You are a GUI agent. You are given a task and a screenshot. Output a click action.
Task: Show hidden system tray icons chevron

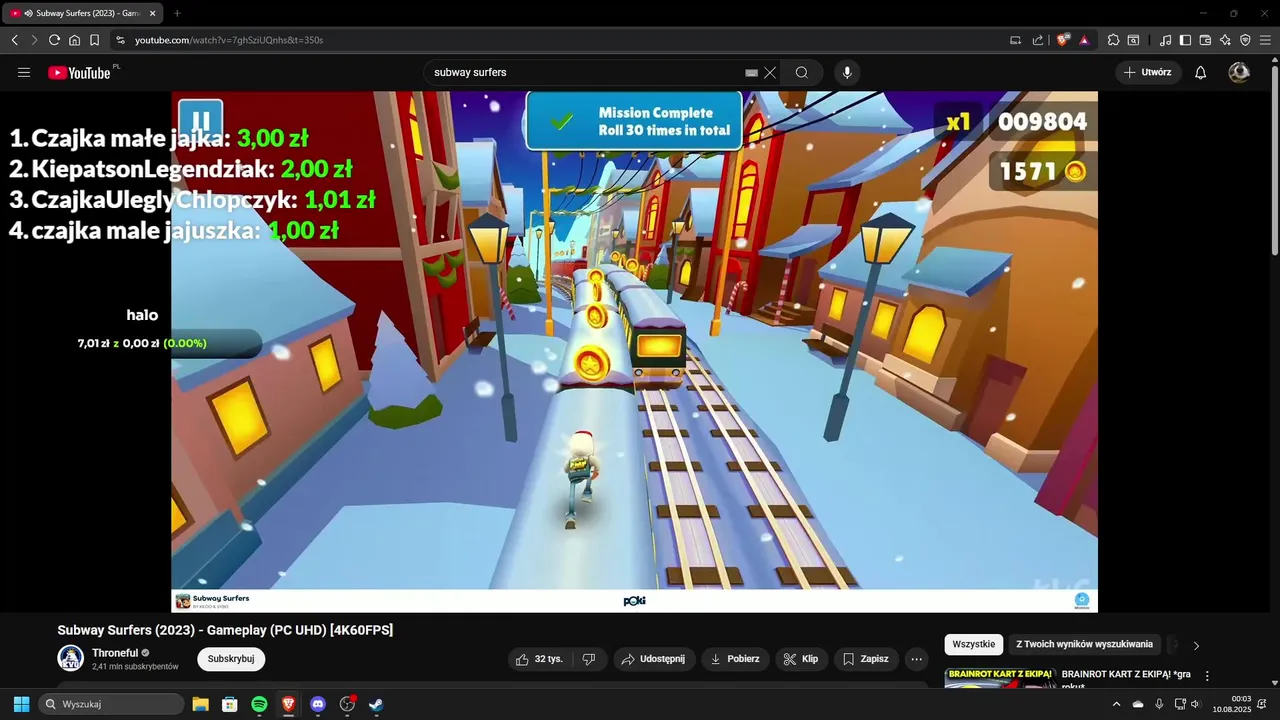tap(1116, 704)
